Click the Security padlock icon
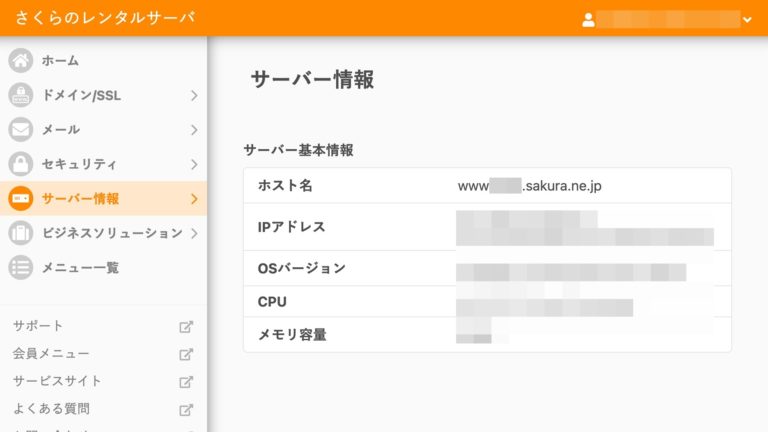The width and height of the screenshot is (768, 432). pos(21,164)
